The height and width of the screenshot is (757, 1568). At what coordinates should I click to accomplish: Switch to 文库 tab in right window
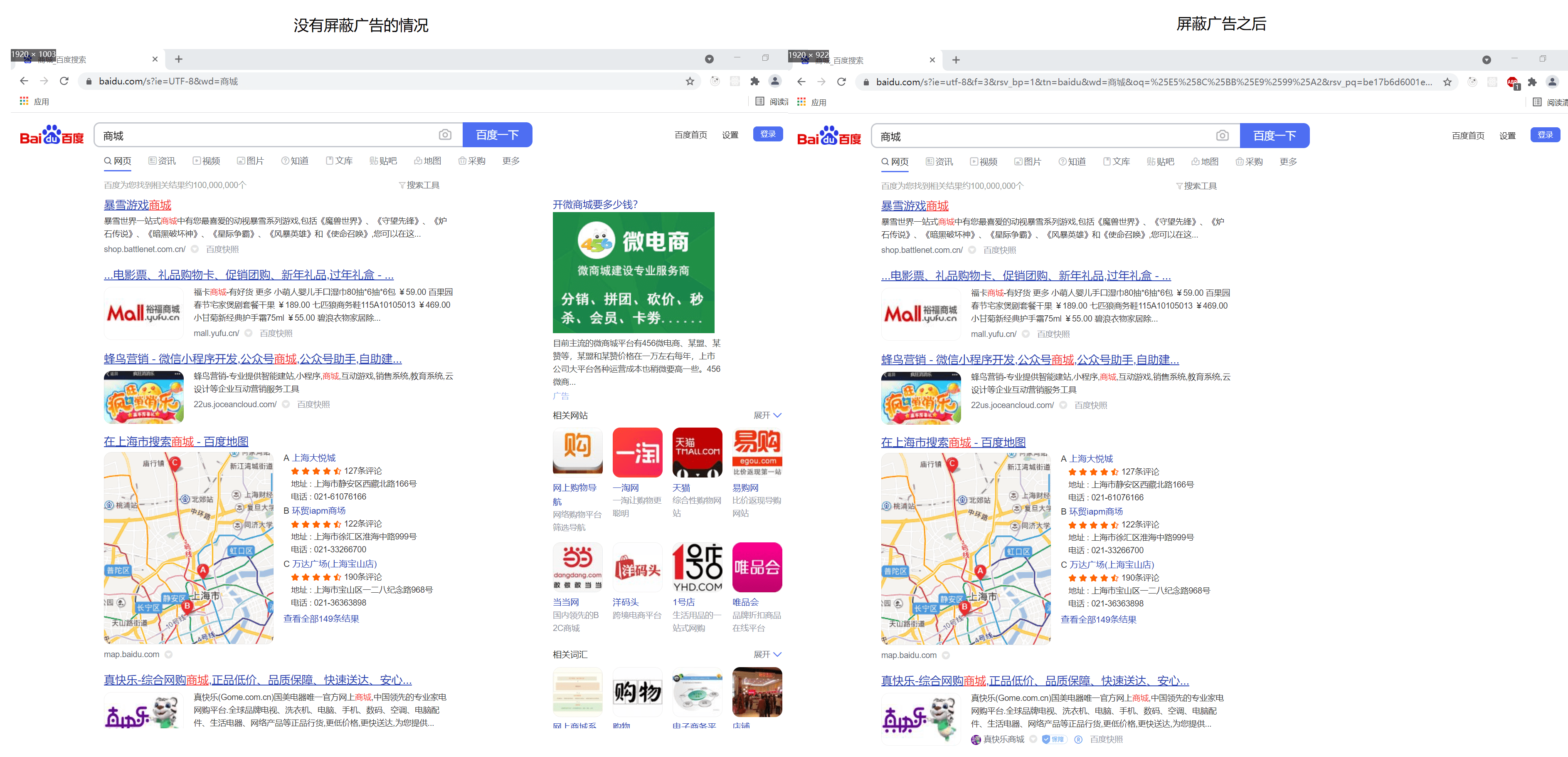[1117, 161]
